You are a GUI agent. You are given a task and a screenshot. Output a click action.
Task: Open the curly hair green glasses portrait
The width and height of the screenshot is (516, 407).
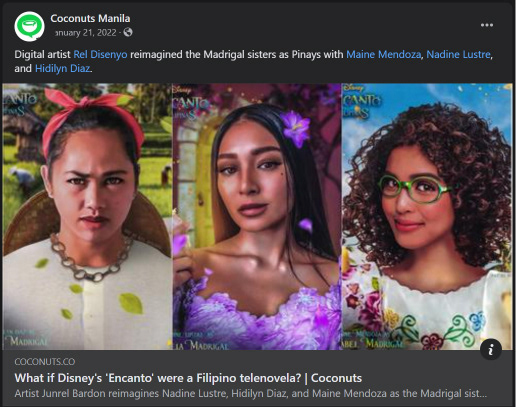(x=427, y=216)
